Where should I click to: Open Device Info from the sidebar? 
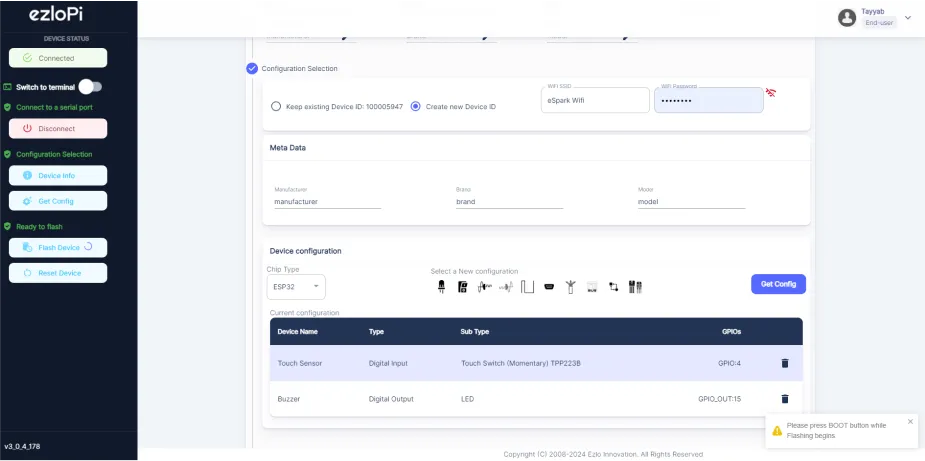point(58,175)
